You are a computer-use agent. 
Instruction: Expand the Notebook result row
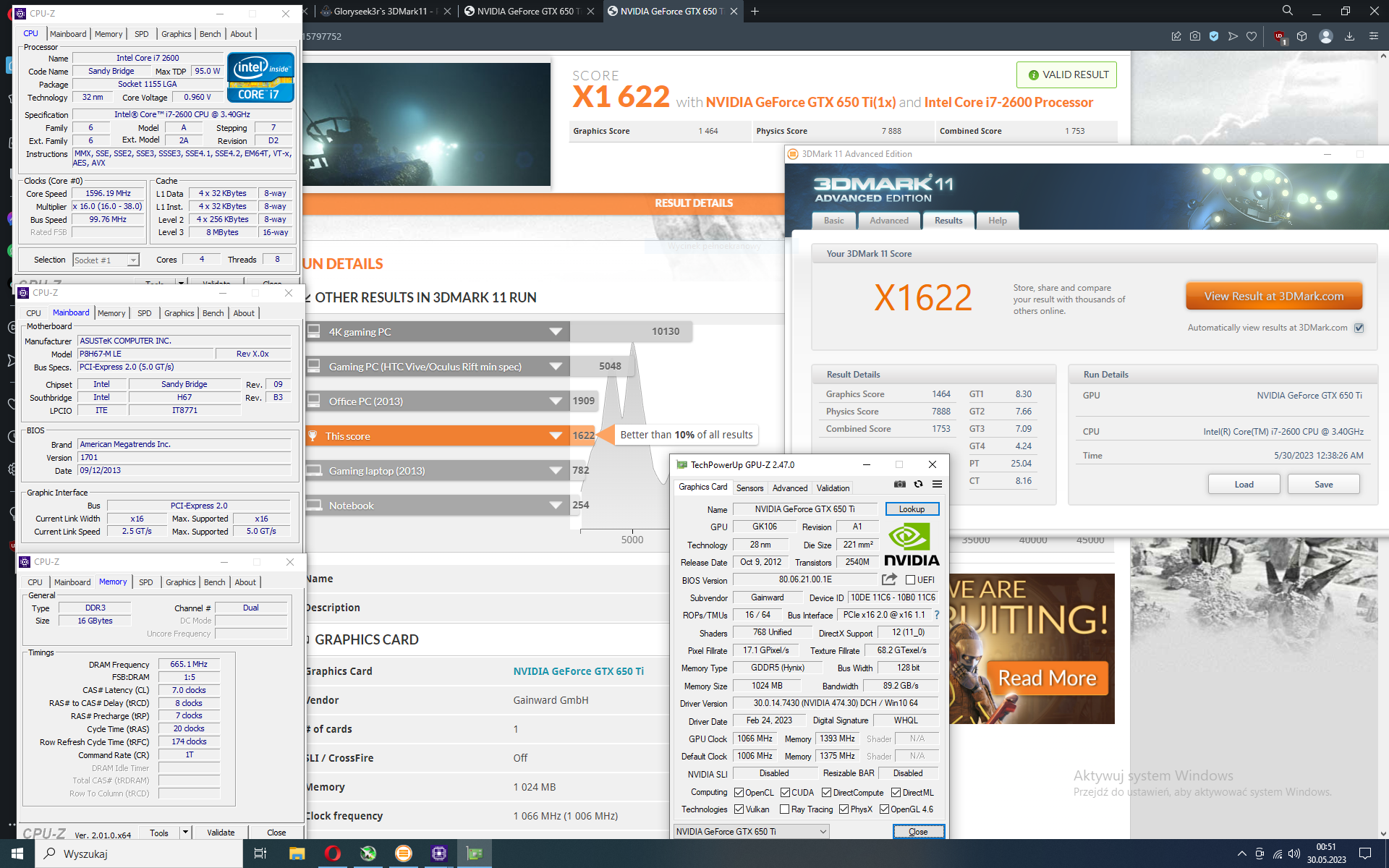tap(556, 505)
